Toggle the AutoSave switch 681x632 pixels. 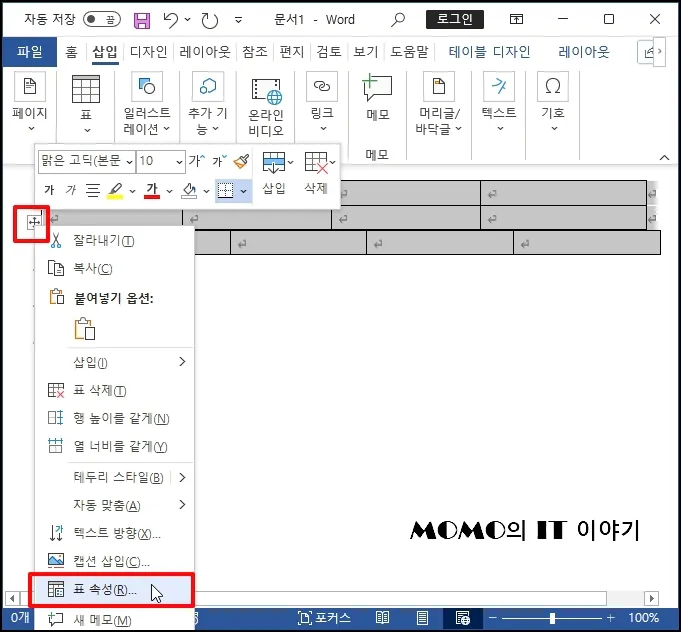(x=102, y=20)
